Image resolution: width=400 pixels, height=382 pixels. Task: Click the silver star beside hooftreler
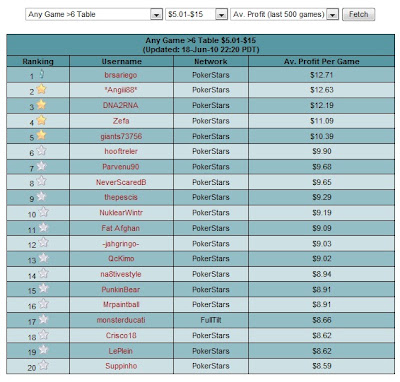(41, 150)
